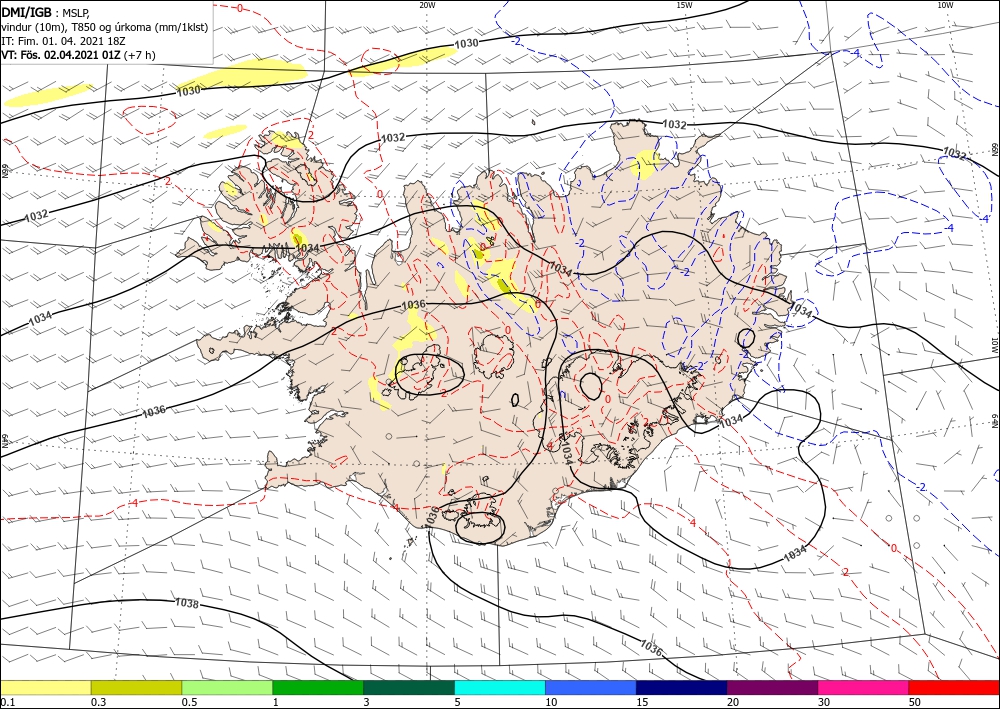The width and height of the screenshot is (1000, 709).
Task: Click the legend value "0.1"
Action: [7, 702]
